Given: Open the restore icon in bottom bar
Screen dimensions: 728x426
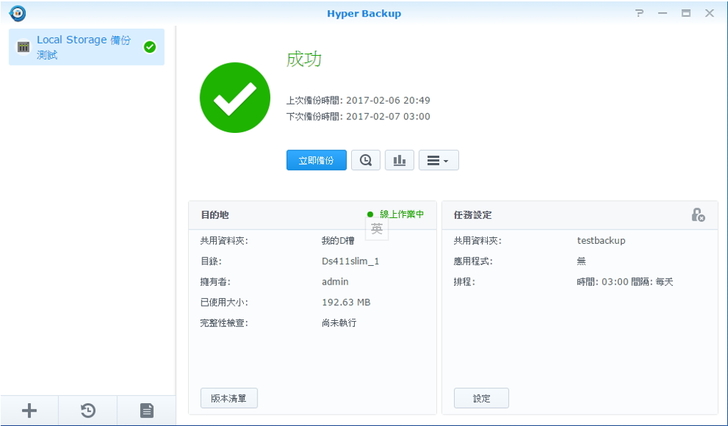Looking at the screenshot, I should point(88,410).
